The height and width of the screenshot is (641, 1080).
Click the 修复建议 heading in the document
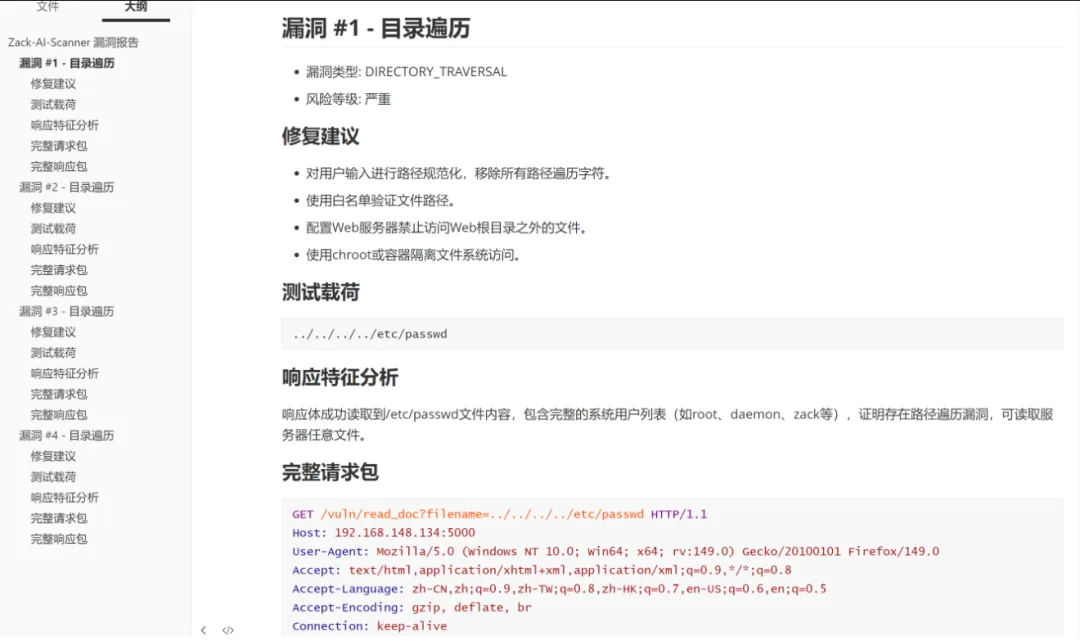(320, 136)
